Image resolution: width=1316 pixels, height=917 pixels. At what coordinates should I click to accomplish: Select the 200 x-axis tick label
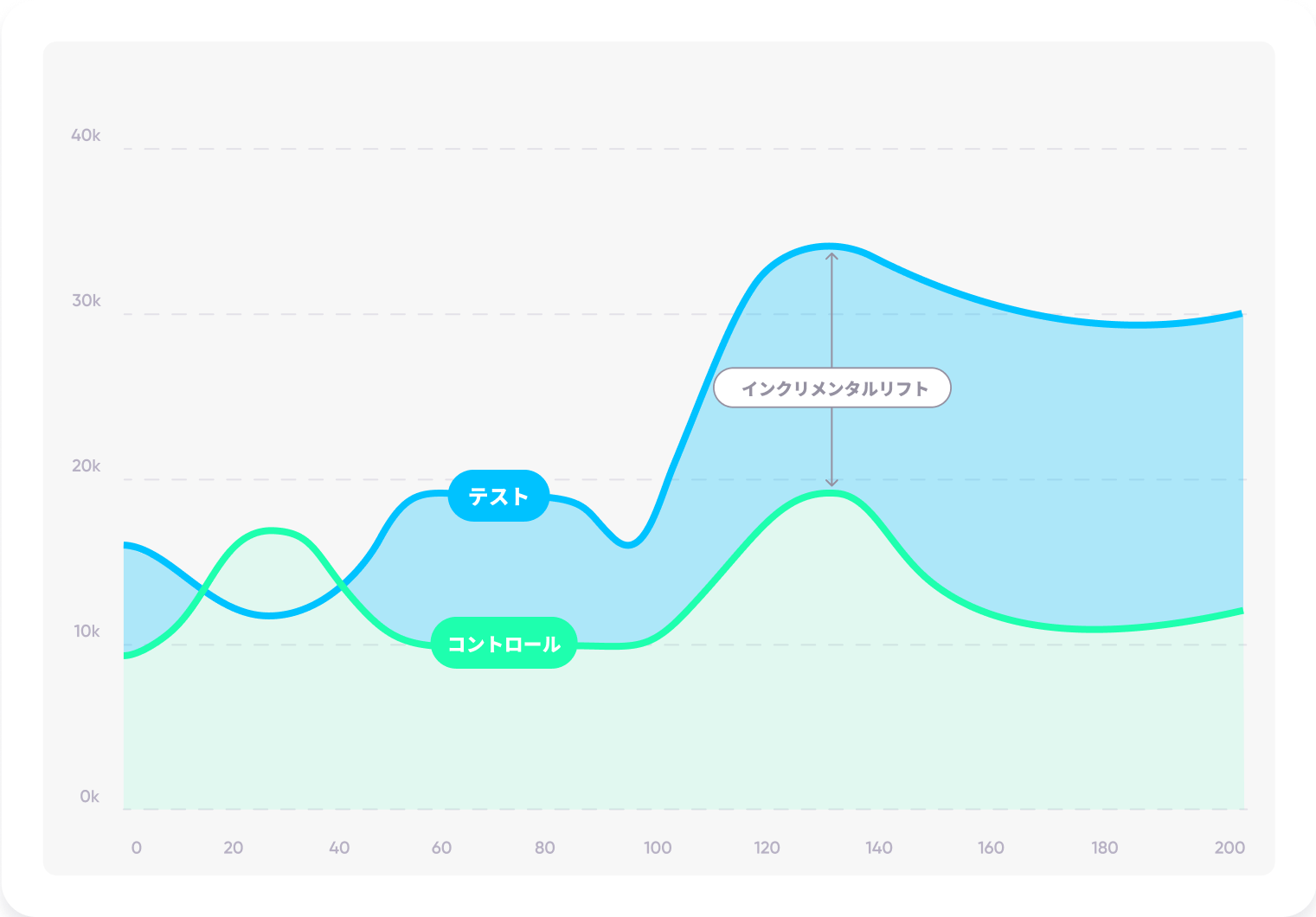pos(1229,848)
